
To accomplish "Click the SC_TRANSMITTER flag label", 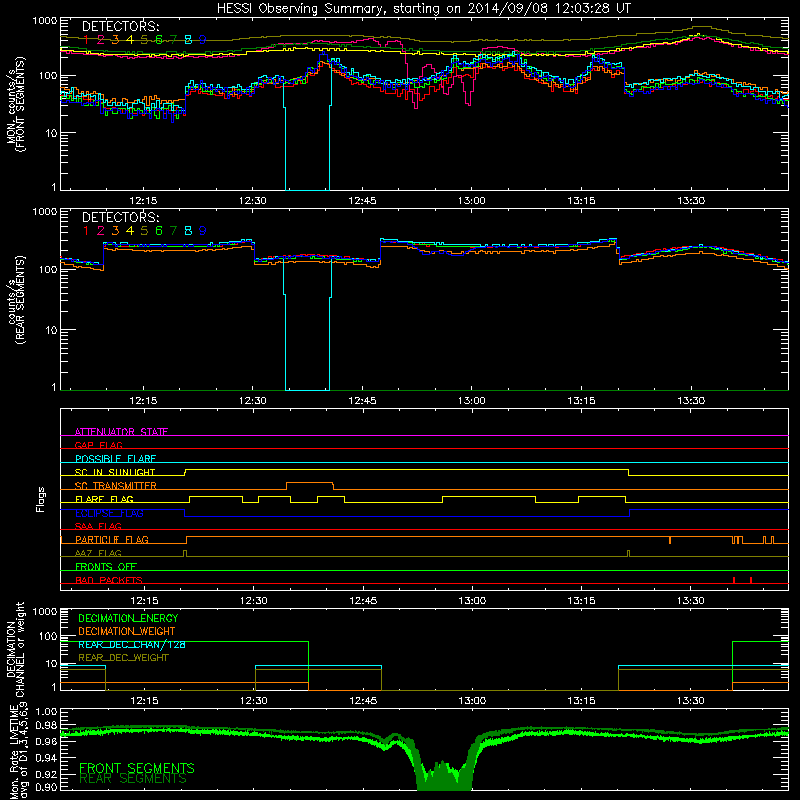I will (x=116, y=486).
